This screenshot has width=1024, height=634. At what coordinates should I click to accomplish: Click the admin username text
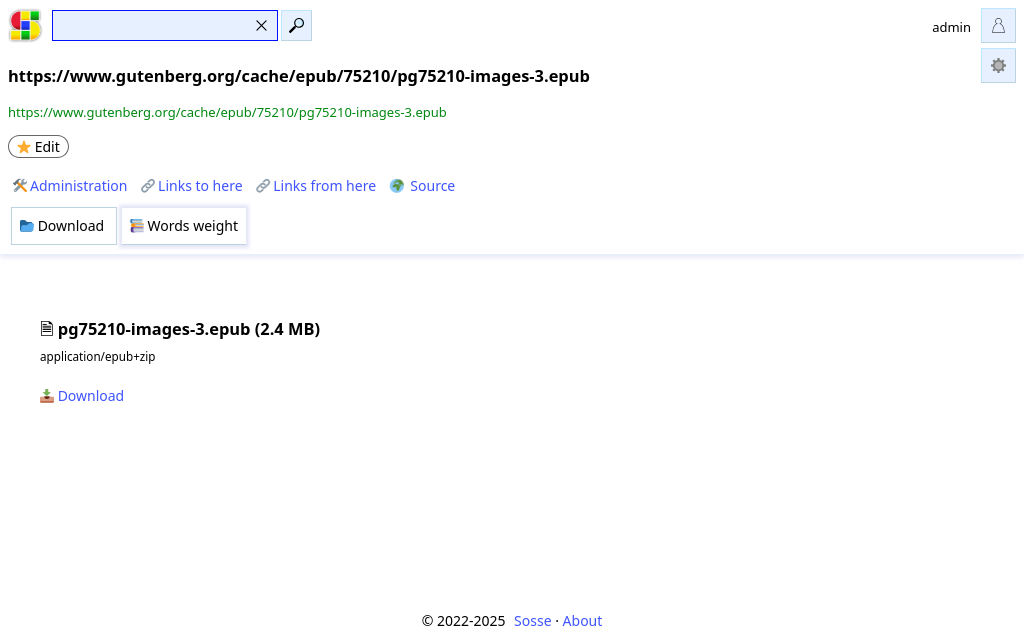pos(951,27)
